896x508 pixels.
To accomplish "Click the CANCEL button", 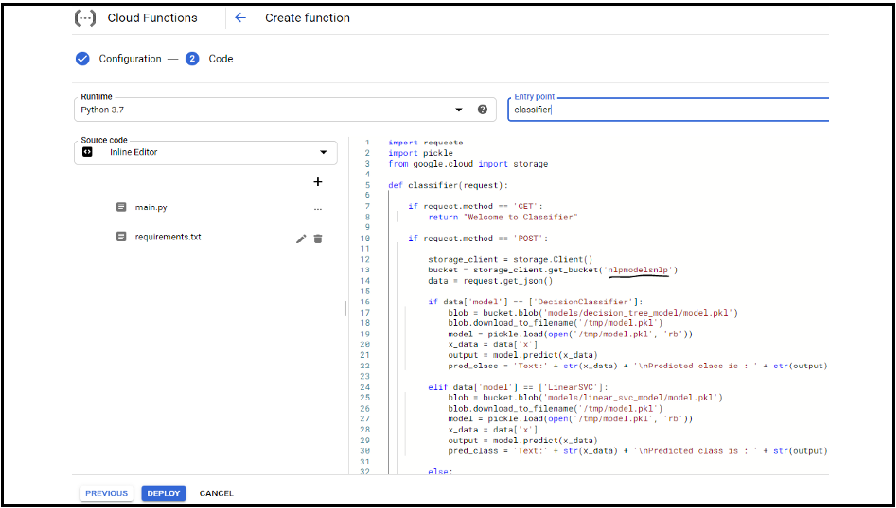I will click(217, 493).
